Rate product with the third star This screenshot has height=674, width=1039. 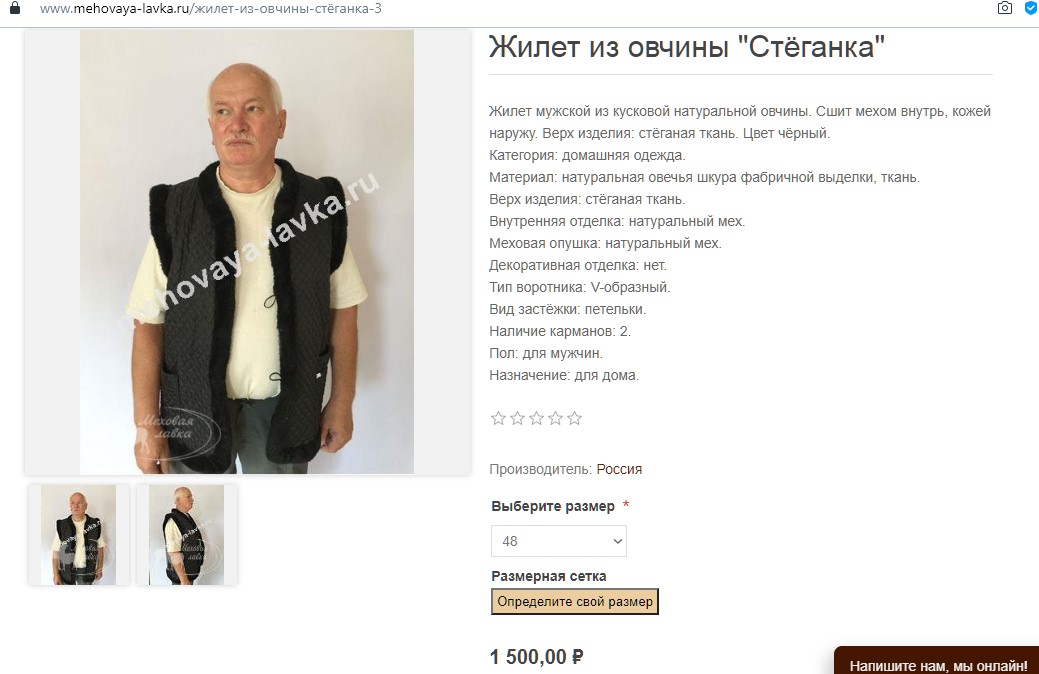coord(537,418)
